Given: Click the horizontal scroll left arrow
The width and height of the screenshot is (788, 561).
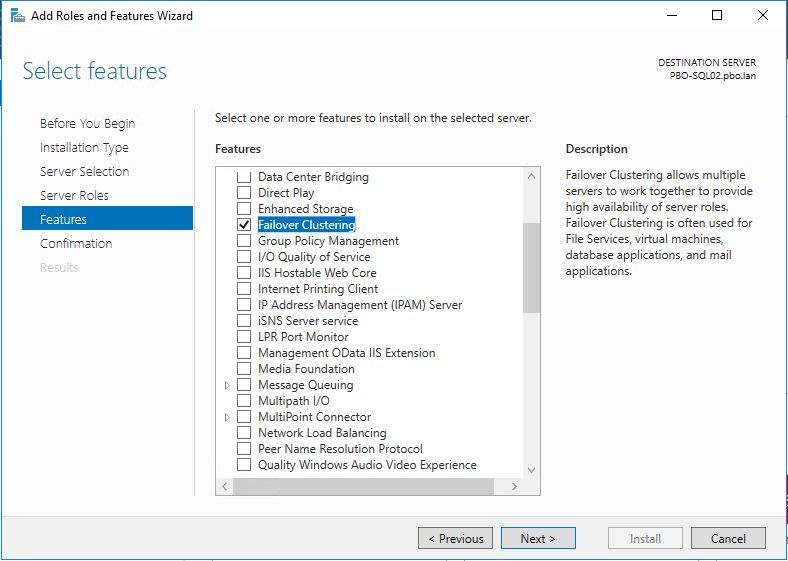Looking at the screenshot, I should pyautogui.click(x=225, y=486).
